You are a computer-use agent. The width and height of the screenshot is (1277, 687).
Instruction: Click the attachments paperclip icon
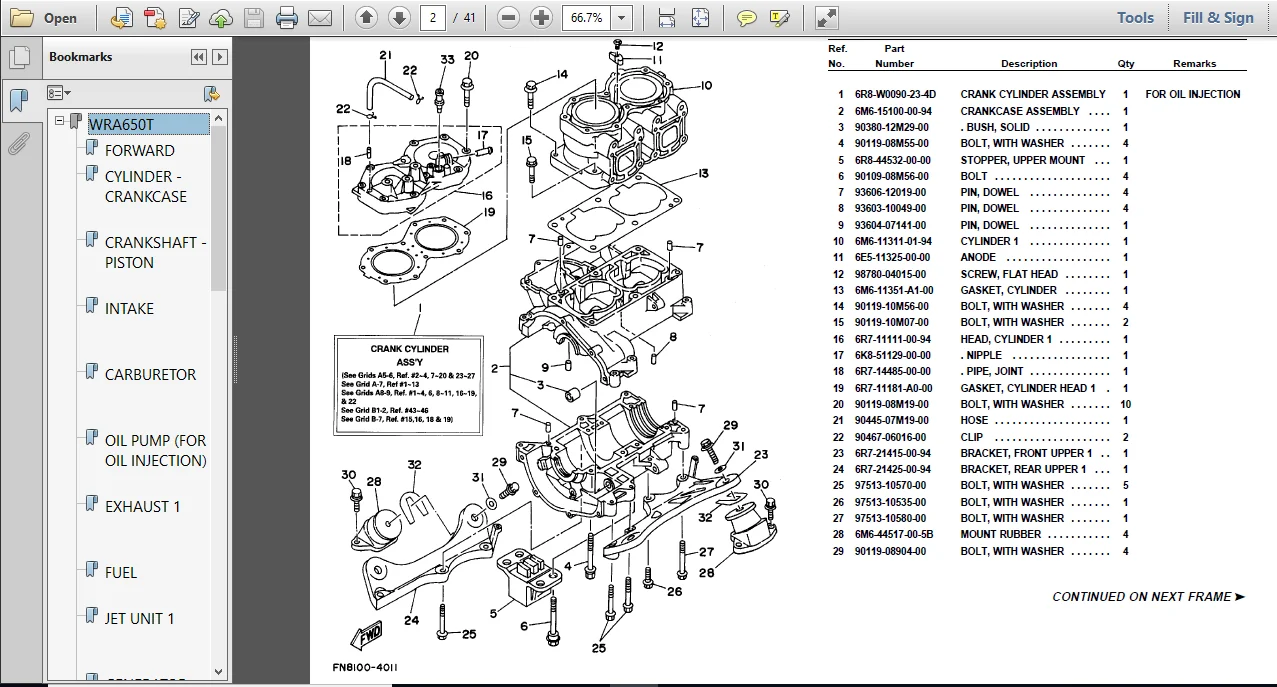(18, 144)
